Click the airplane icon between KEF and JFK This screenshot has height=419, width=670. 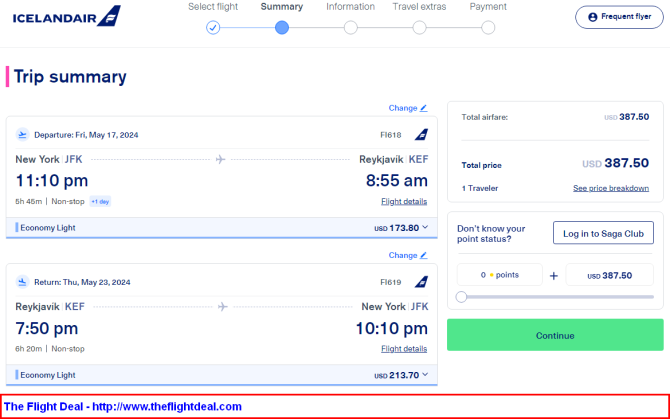tap(223, 307)
